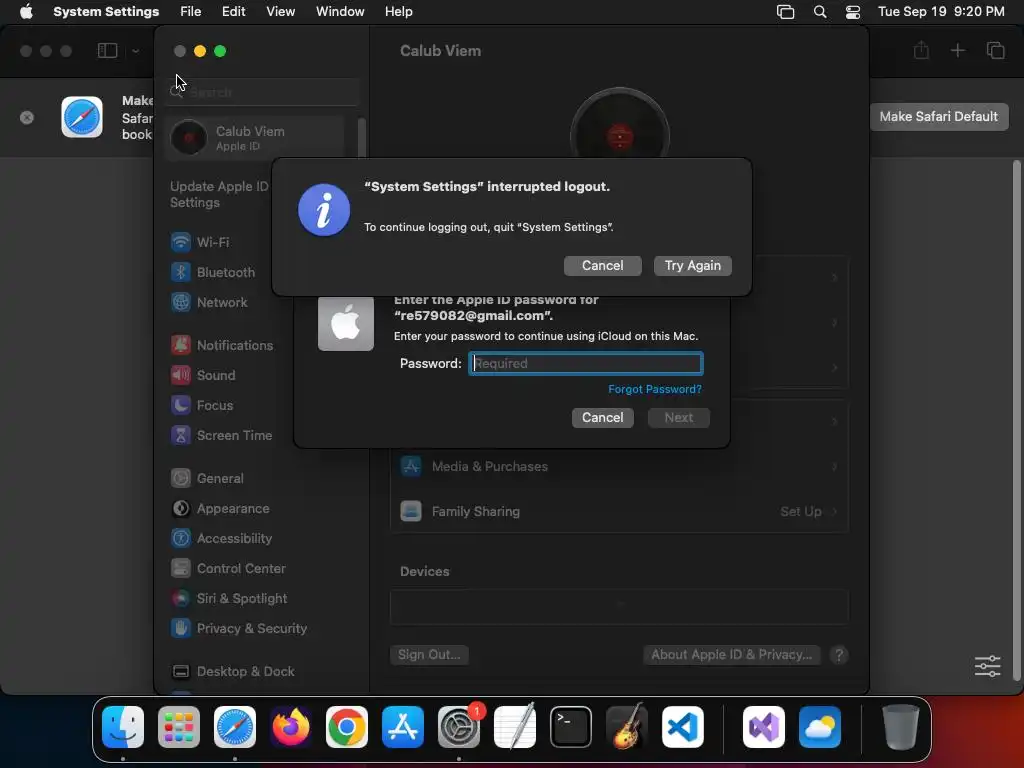
Task: Open the Apple menu
Action: [26, 12]
